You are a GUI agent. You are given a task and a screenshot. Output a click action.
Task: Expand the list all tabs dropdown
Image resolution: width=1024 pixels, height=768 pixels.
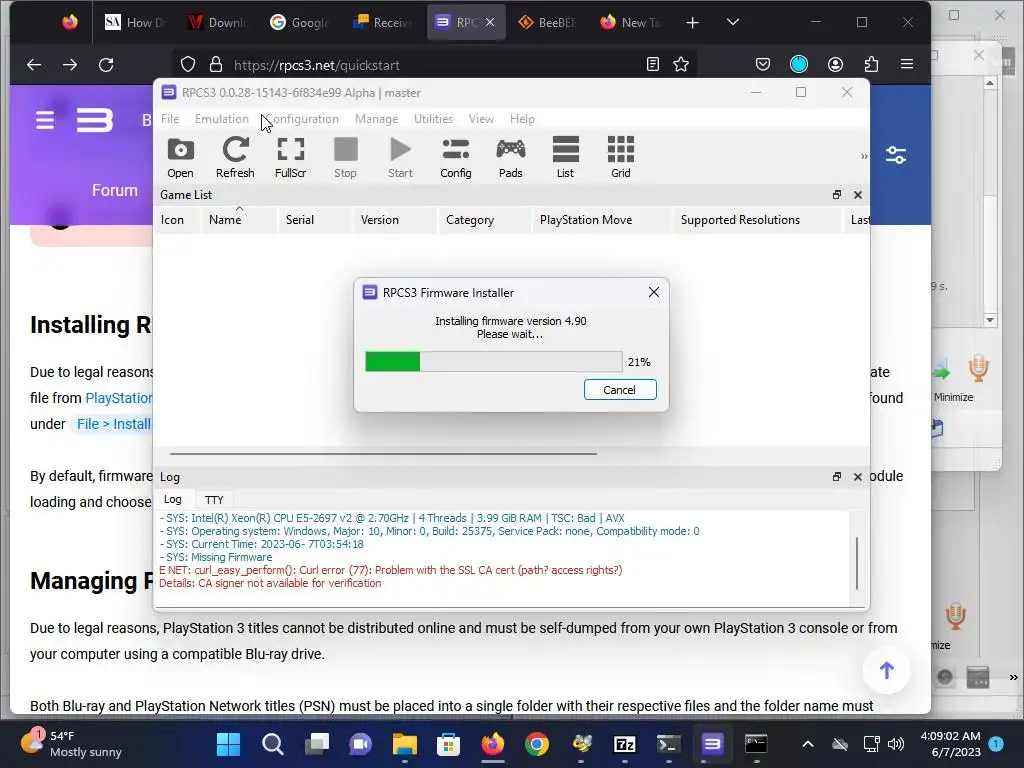(733, 22)
